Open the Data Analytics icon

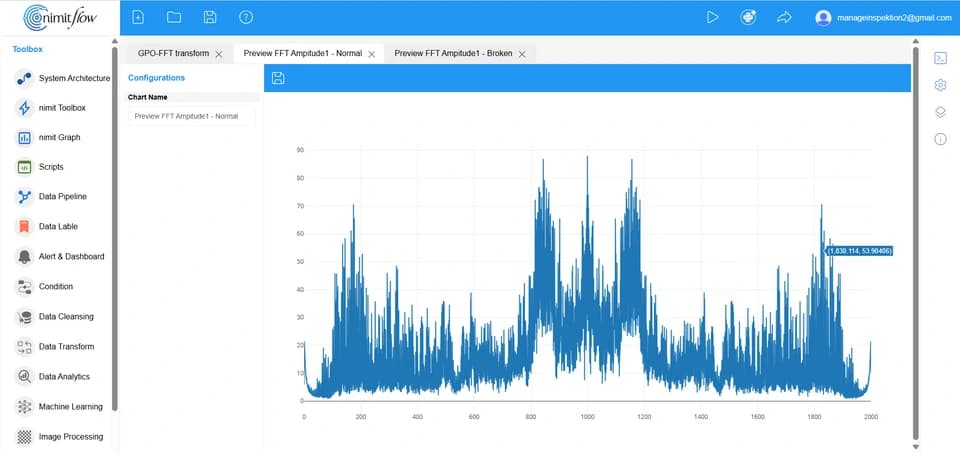pos(24,376)
